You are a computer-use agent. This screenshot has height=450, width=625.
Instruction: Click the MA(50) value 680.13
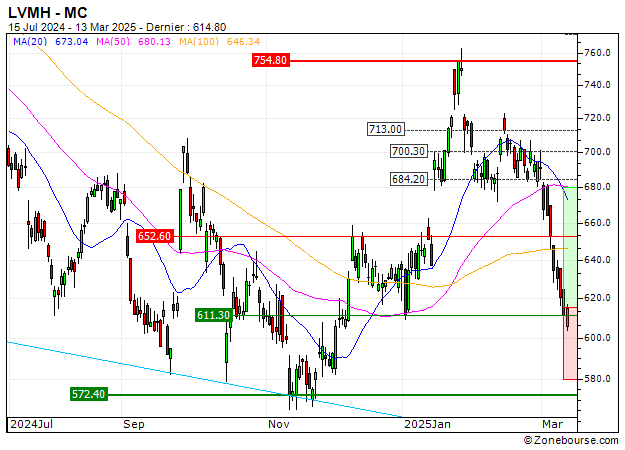pyautogui.click(x=154, y=41)
